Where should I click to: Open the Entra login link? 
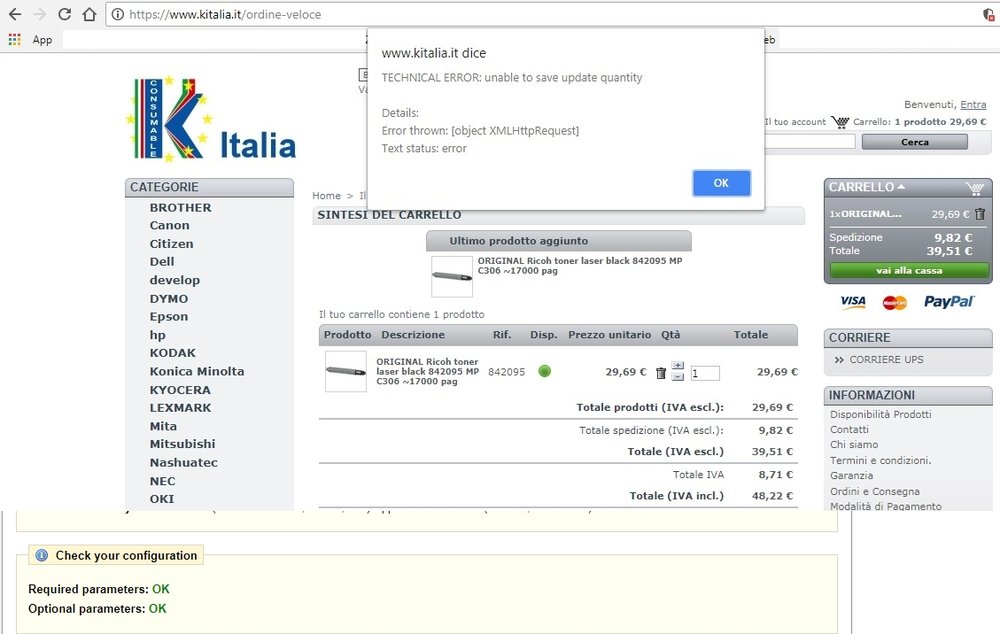(x=972, y=104)
